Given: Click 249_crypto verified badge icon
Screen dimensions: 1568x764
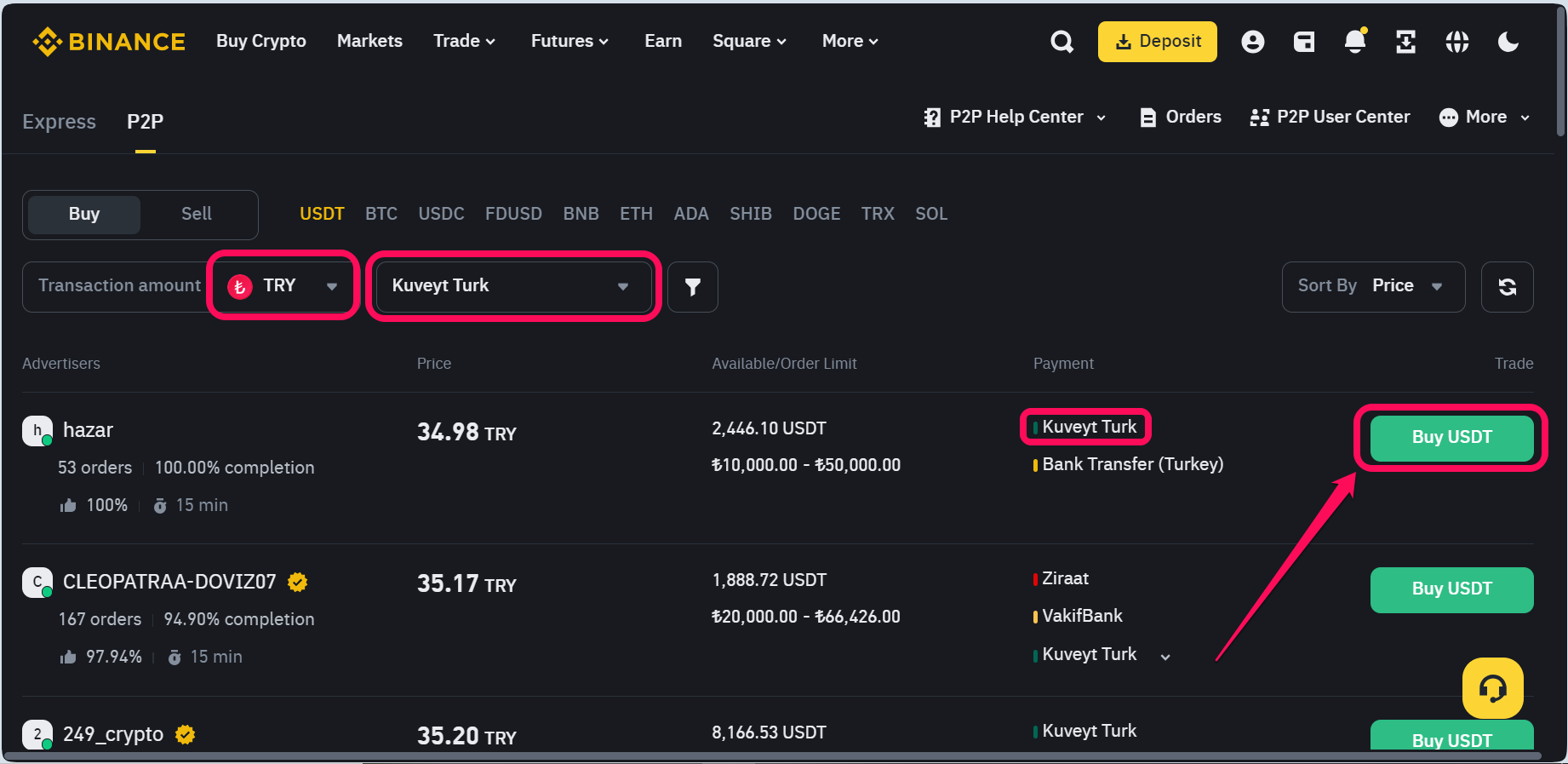Looking at the screenshot, I should click(x=185, y=734).
